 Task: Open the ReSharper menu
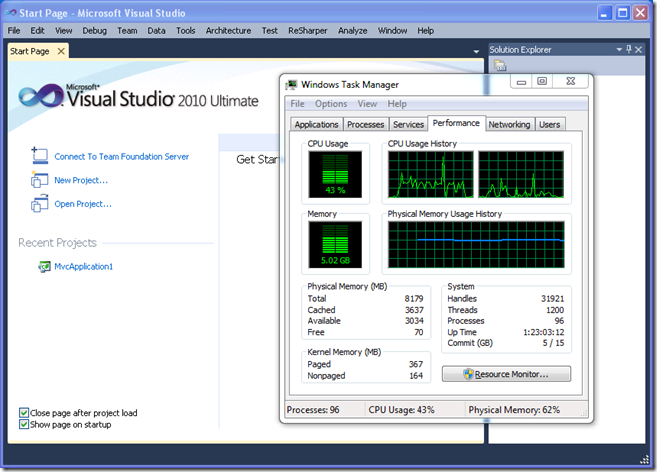click(x=308, y=31)
